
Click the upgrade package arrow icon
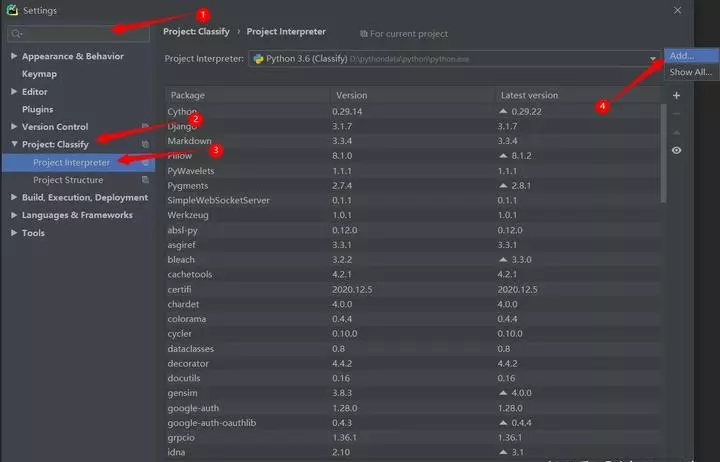click(676, 132)
